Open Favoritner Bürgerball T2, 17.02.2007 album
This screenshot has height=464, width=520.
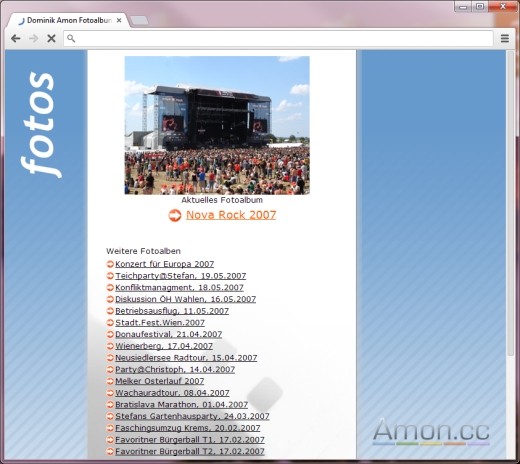(190, 451)
